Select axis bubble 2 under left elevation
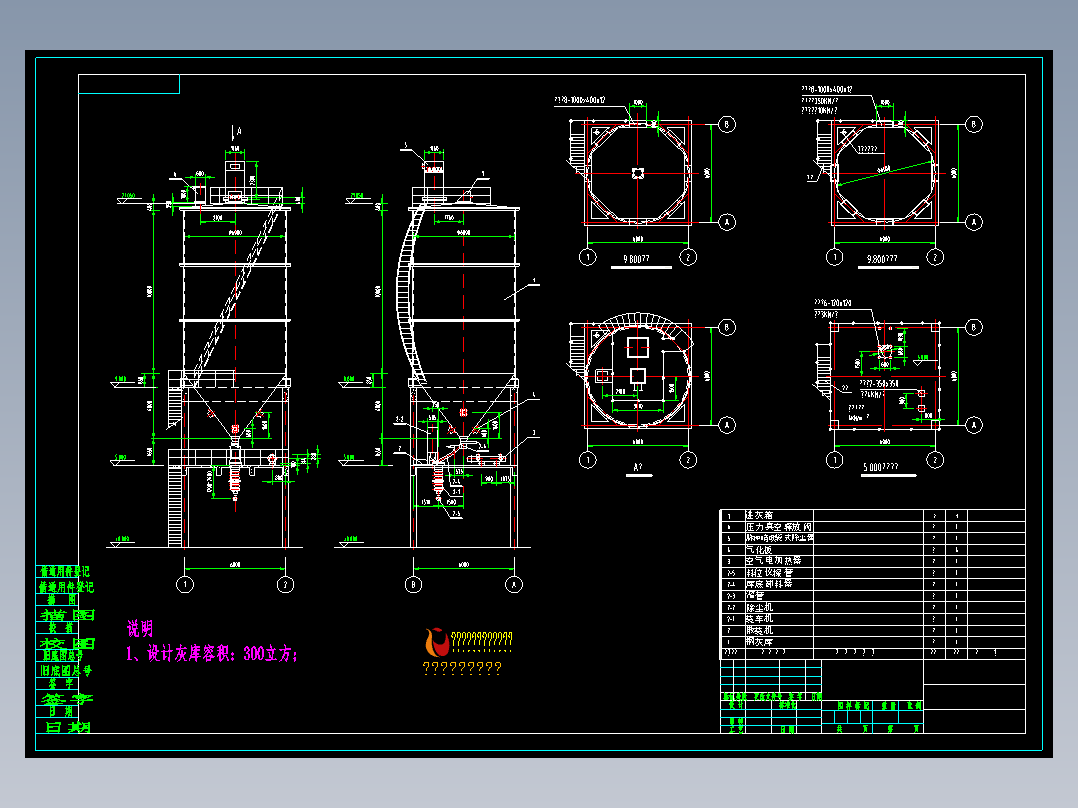Screen dimensions: 1078x808 point(285,585)
